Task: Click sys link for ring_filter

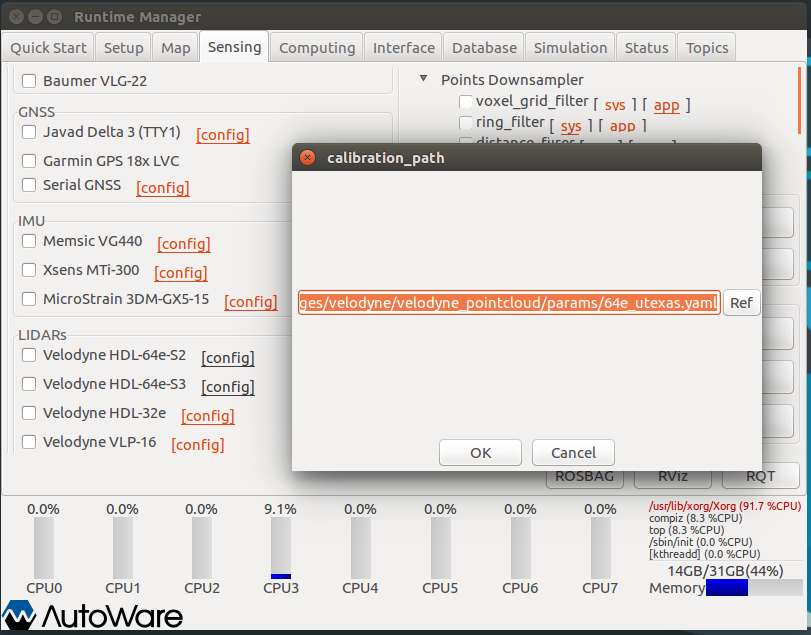Action: pos(571,127)
